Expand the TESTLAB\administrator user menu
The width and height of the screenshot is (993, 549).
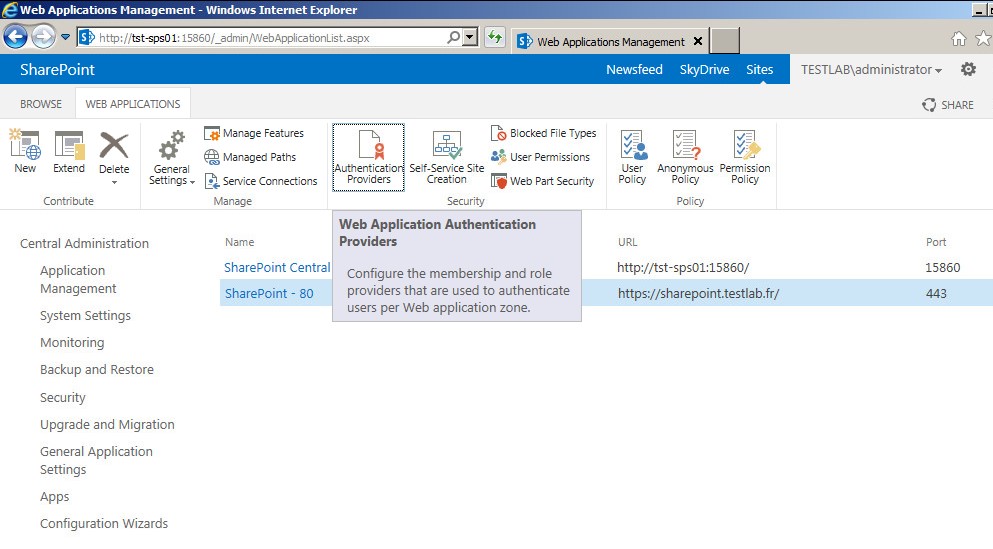[871, 70]
